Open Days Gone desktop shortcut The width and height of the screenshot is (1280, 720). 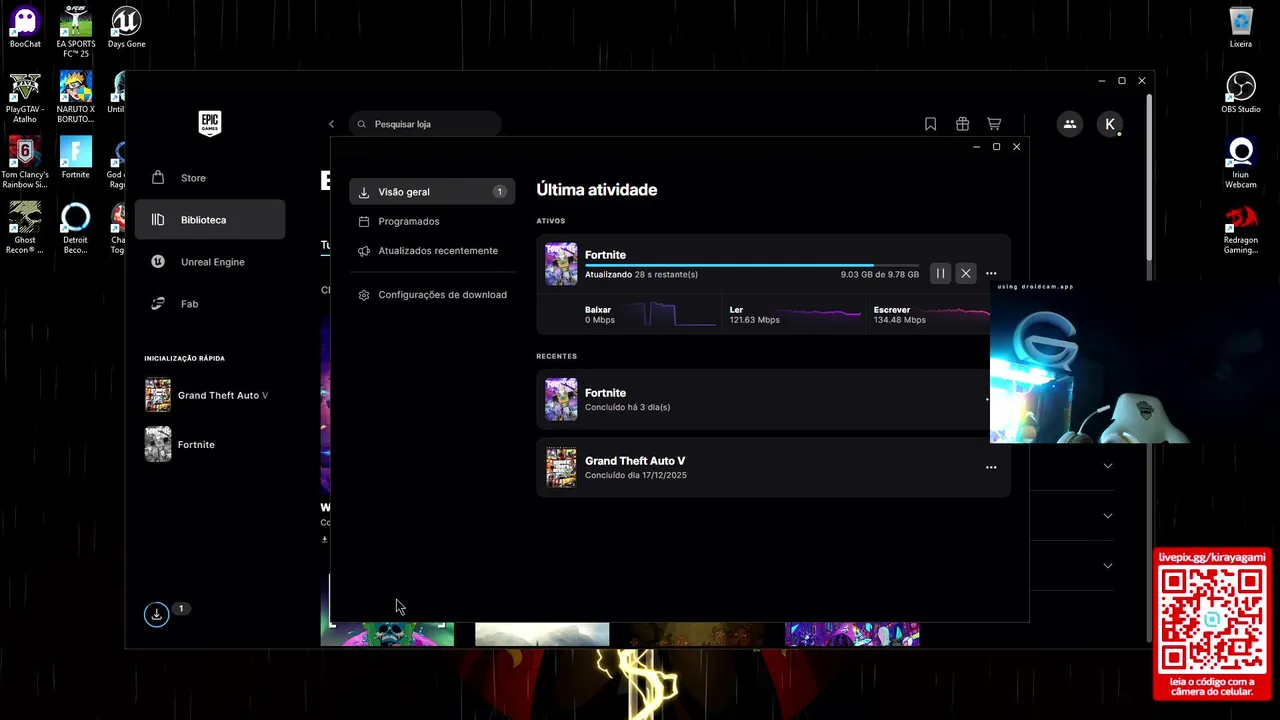(x=126, y=27)
